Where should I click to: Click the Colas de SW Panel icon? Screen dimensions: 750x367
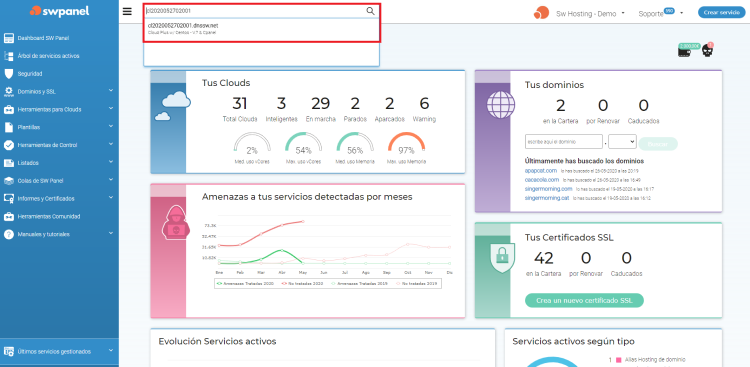point(9,181)
